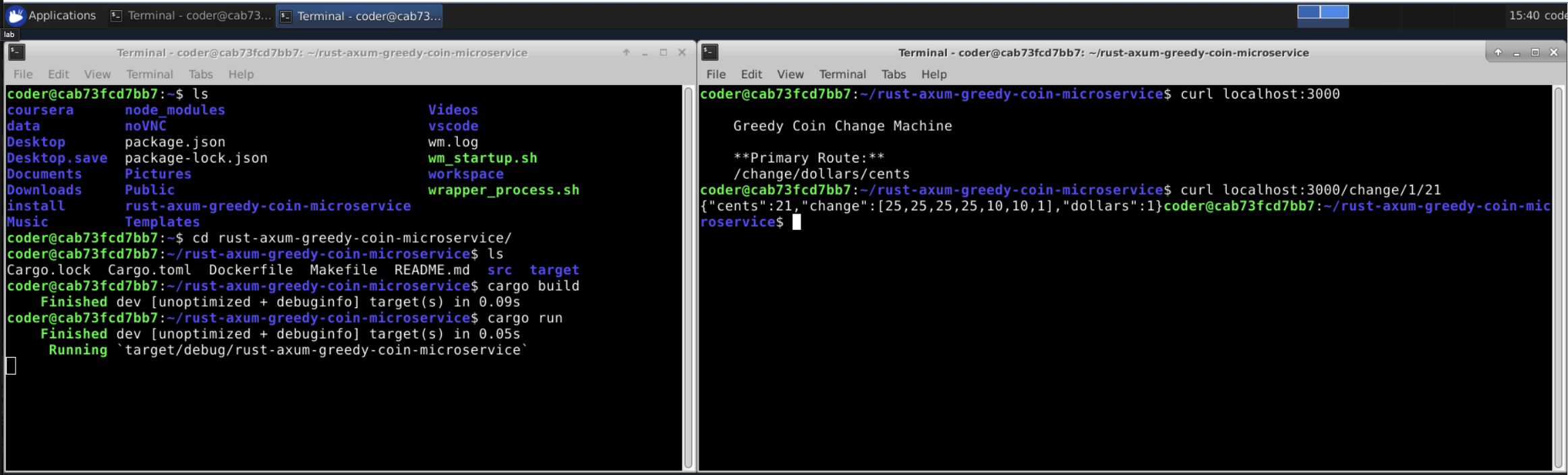Click 'Videos' in the ls output
1568x475 pixels.
pos(453,110)
